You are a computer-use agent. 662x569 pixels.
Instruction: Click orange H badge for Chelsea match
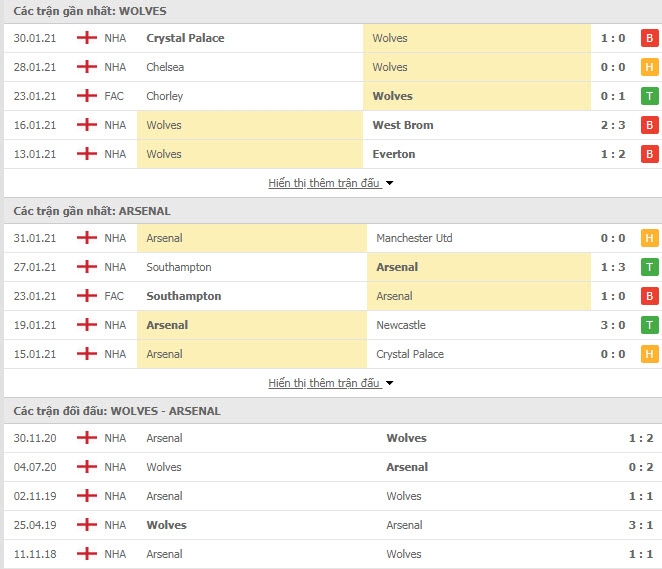click(x=649, y=67)
